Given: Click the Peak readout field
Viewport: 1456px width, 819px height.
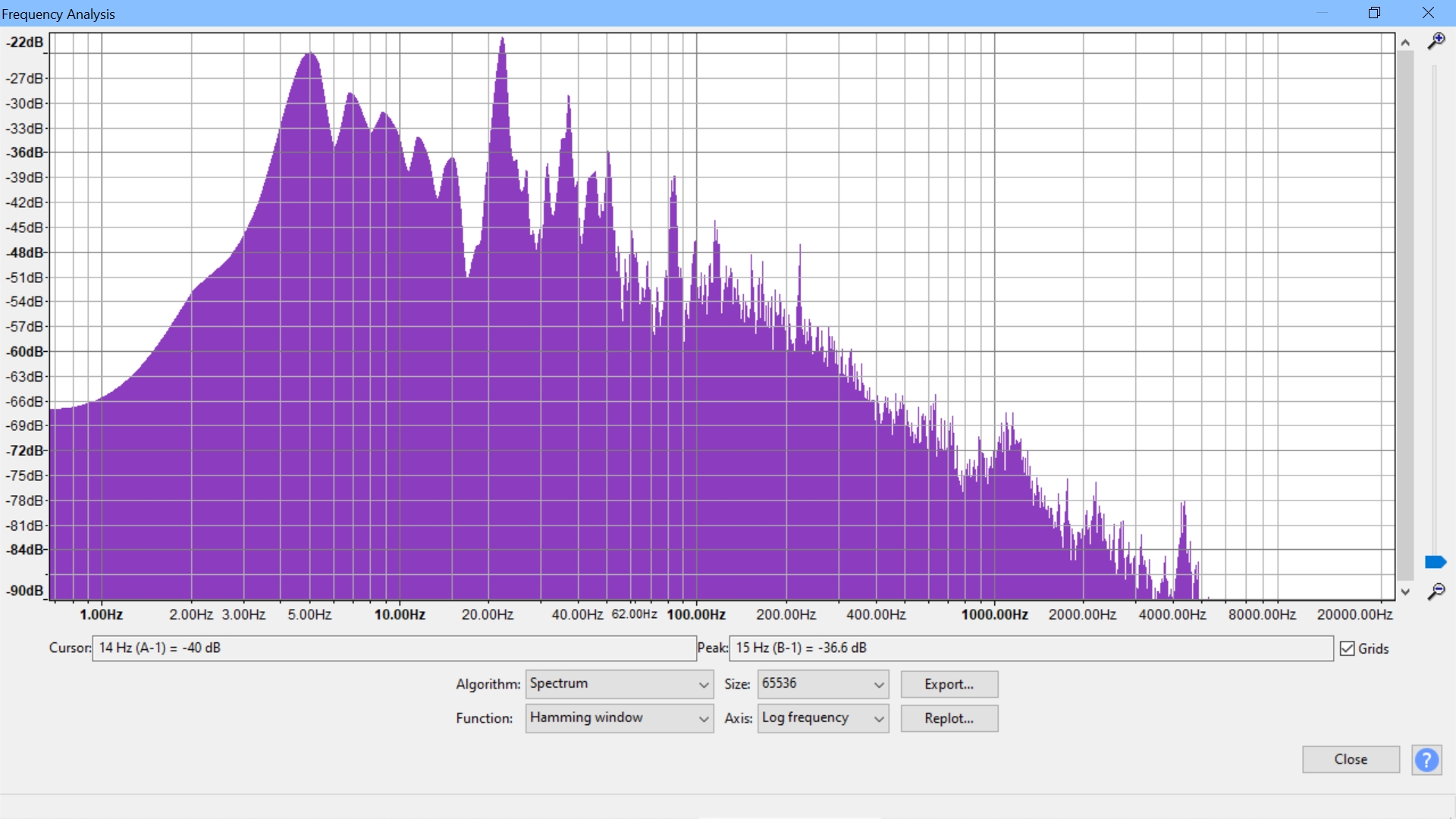Looking at the screenshot, I should coord(1031,648).
